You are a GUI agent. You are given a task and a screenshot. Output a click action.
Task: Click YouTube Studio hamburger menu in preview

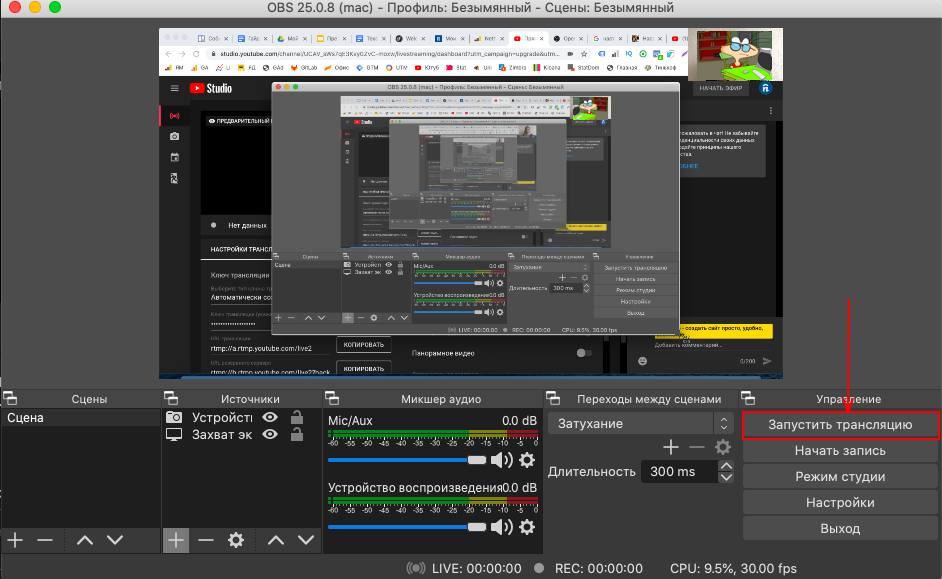pyautogui.click(x=175, y=88)
